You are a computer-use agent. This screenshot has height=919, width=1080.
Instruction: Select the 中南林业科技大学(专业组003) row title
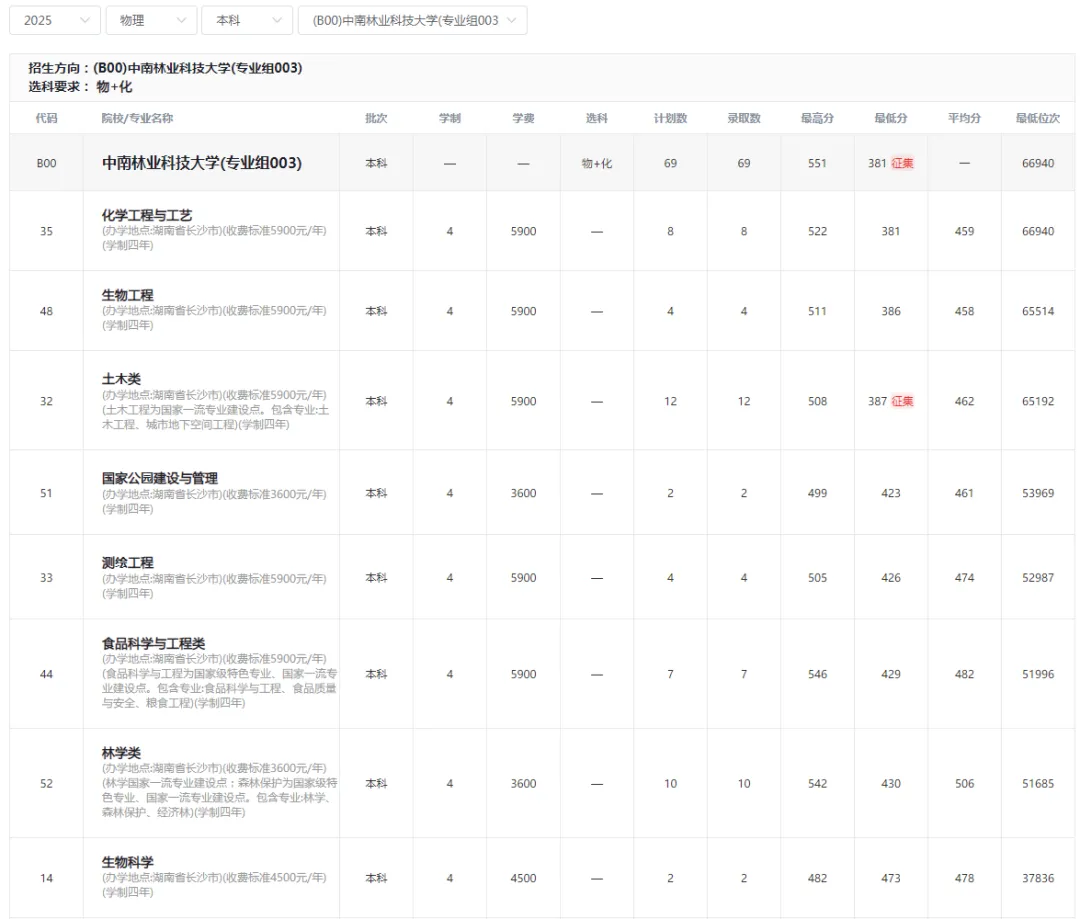pyautogui.click(x=202, y=163)
